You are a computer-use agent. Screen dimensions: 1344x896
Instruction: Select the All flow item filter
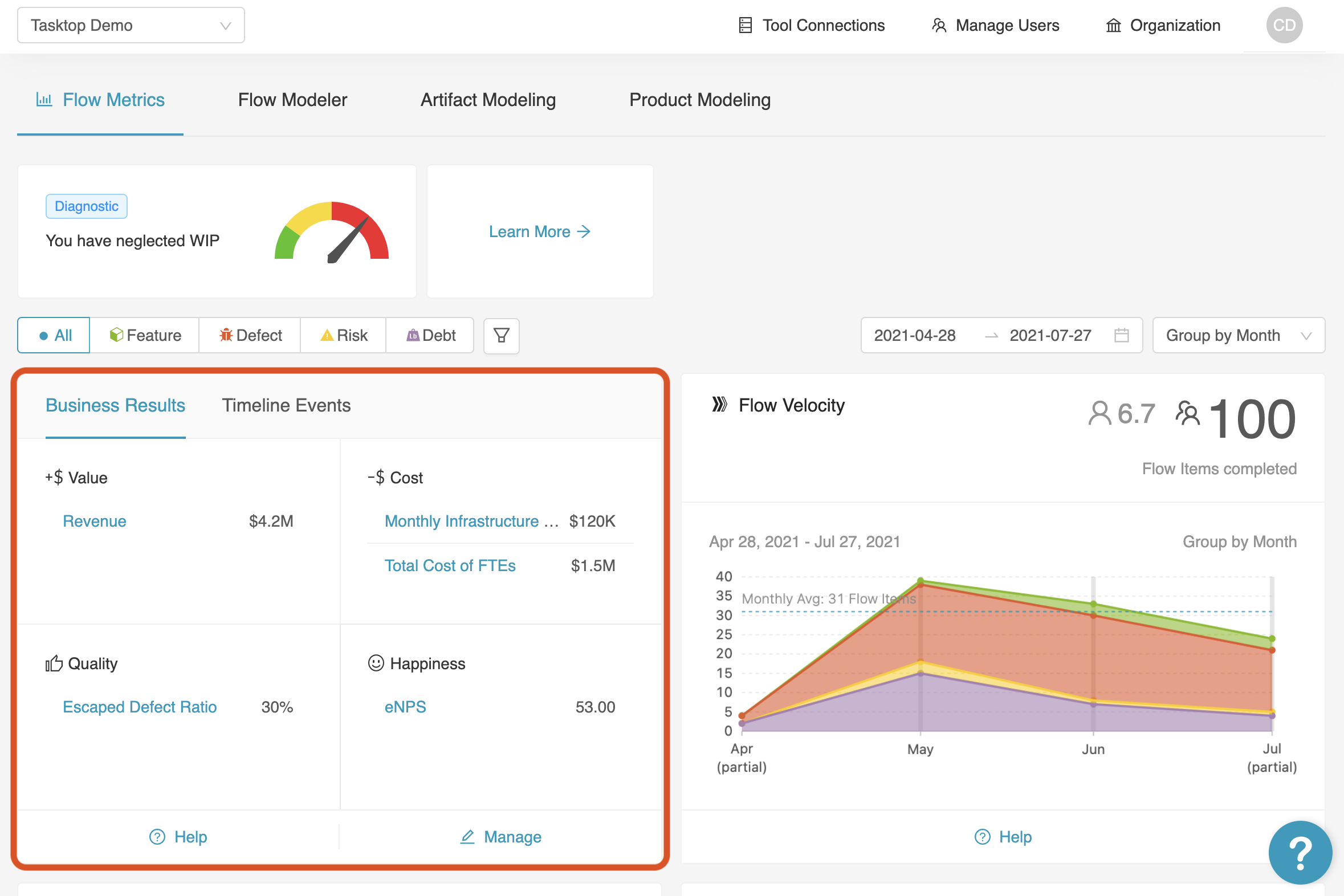[x=54, y=335]
